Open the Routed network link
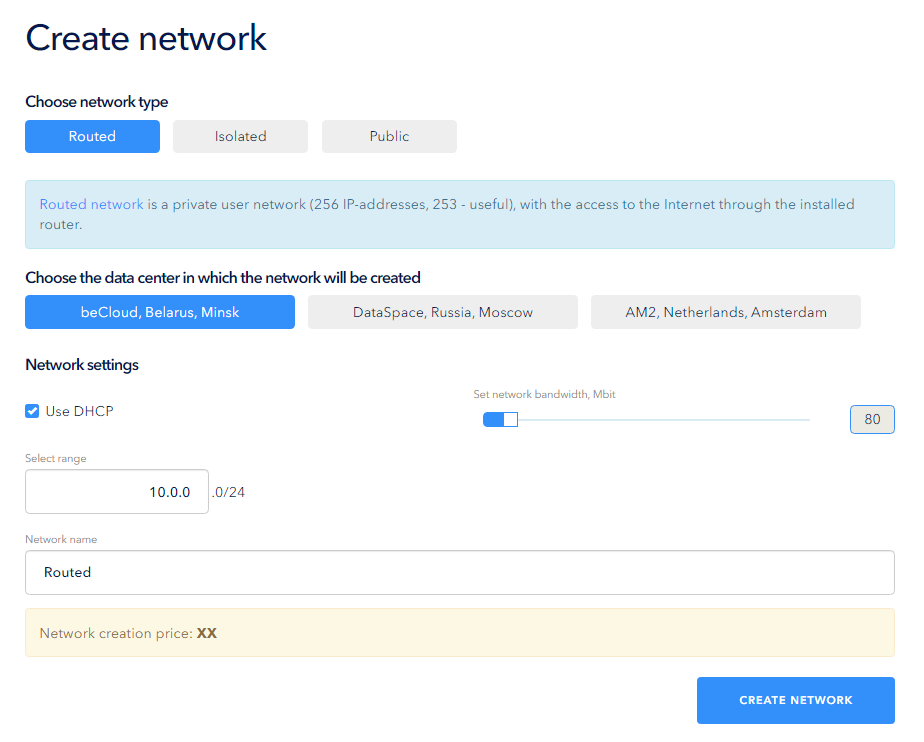Viewport: 924px width, 742px height. [x=91, y=204]
